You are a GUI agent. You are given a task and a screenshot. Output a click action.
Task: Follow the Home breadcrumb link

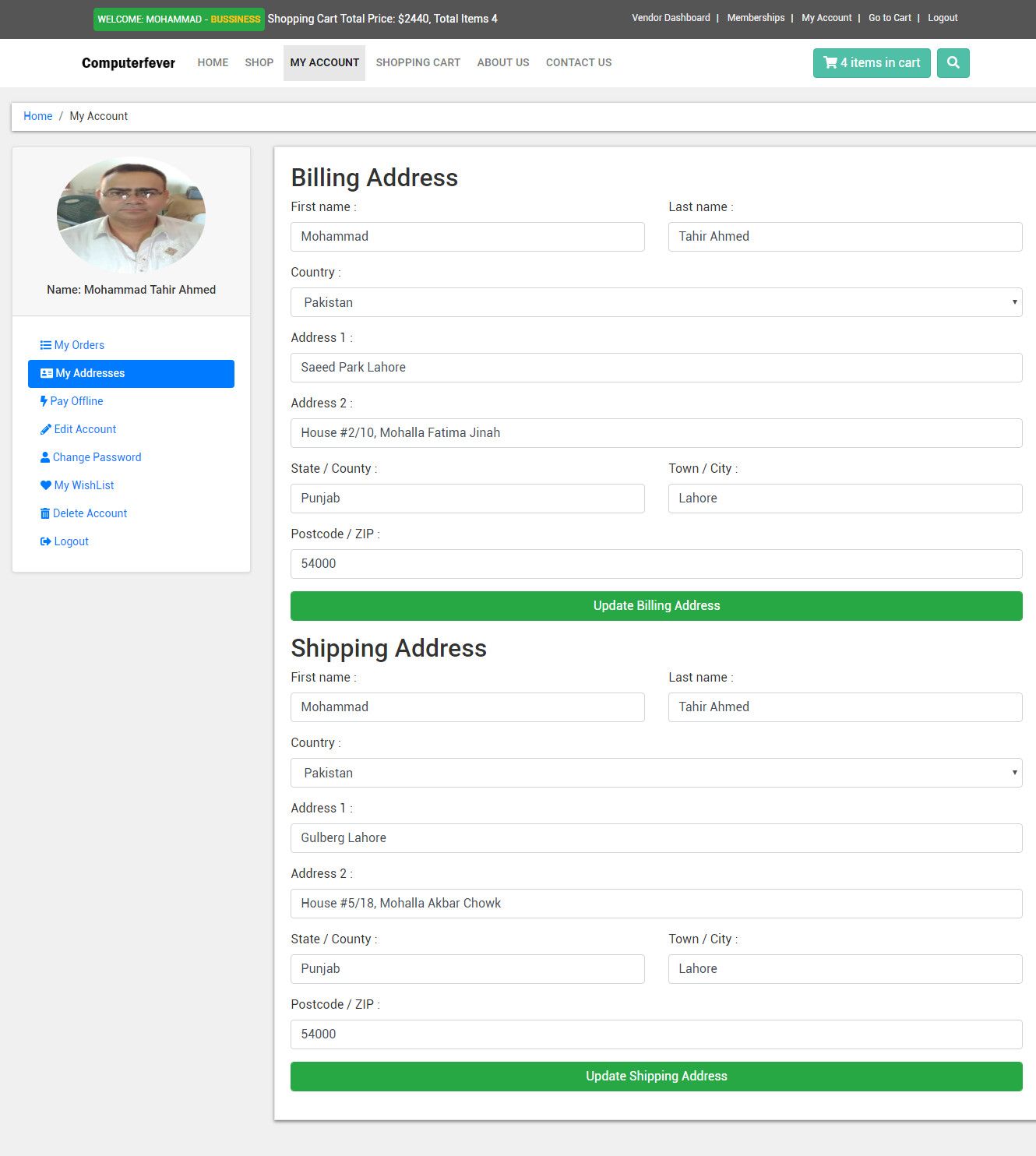[37, 116]
